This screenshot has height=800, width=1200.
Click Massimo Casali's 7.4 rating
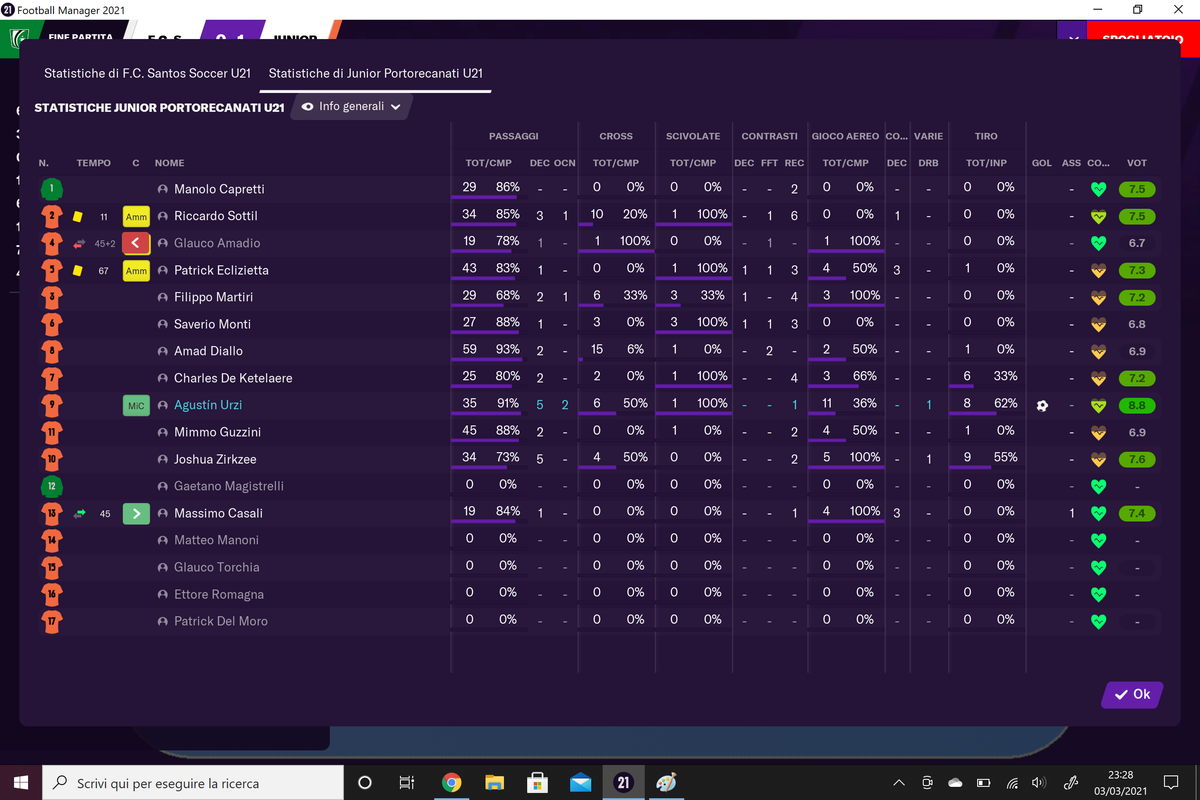(x=1137, y=513)
